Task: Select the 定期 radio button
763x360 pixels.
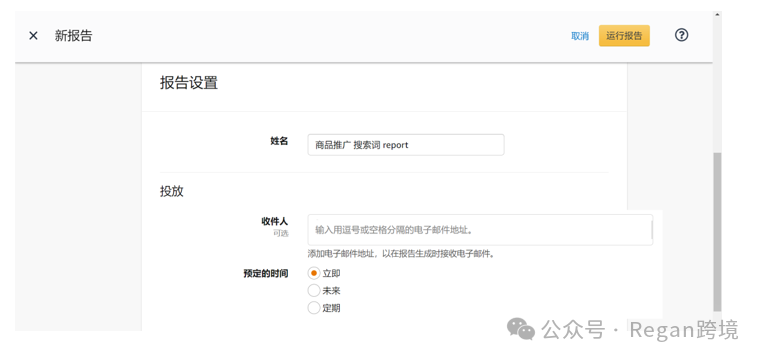Action: 314,308
